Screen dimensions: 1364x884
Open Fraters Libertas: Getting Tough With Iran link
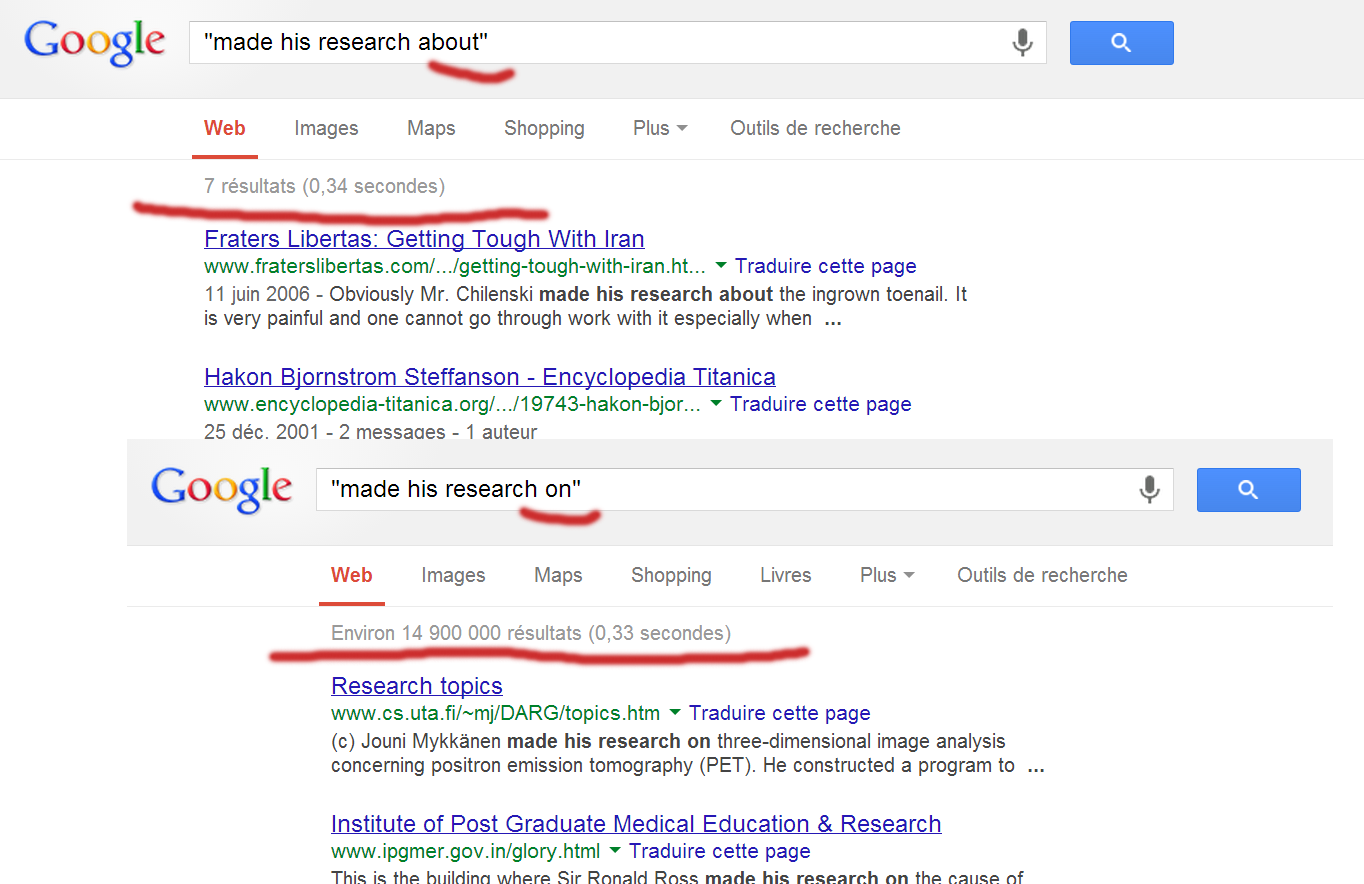[x=424, y=240]
